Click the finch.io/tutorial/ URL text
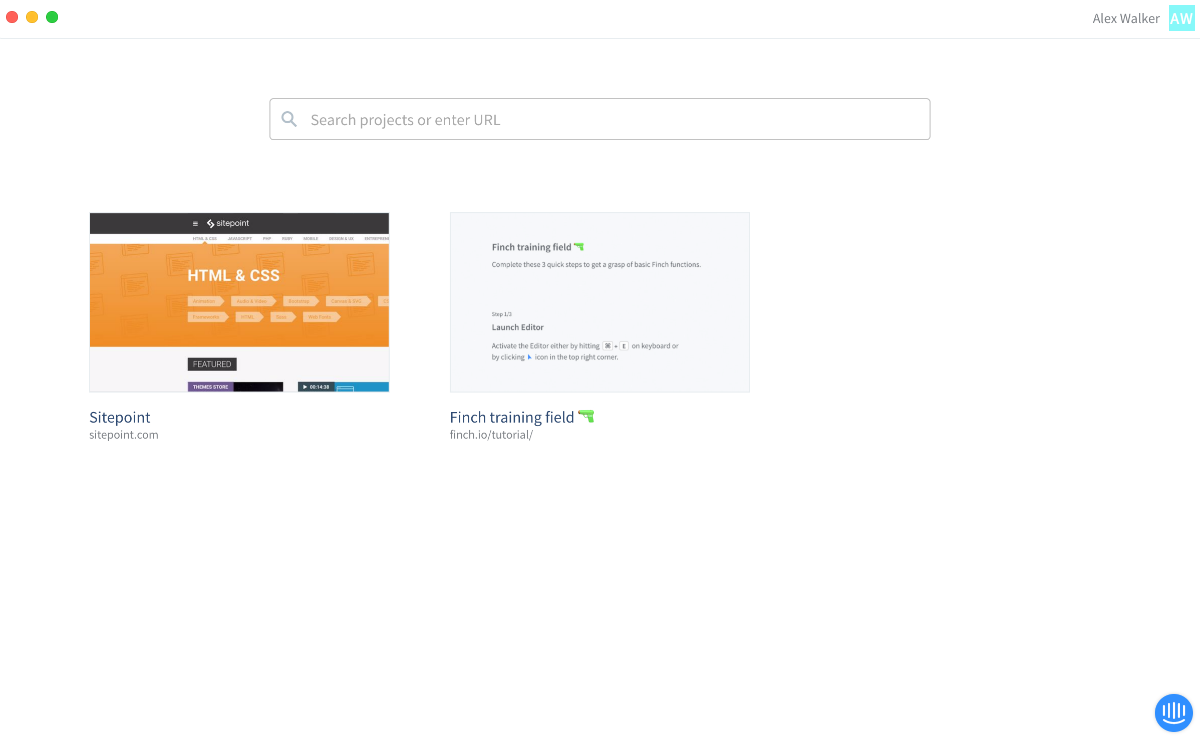This screenshot has width=1200, height=737. [491, 435]
